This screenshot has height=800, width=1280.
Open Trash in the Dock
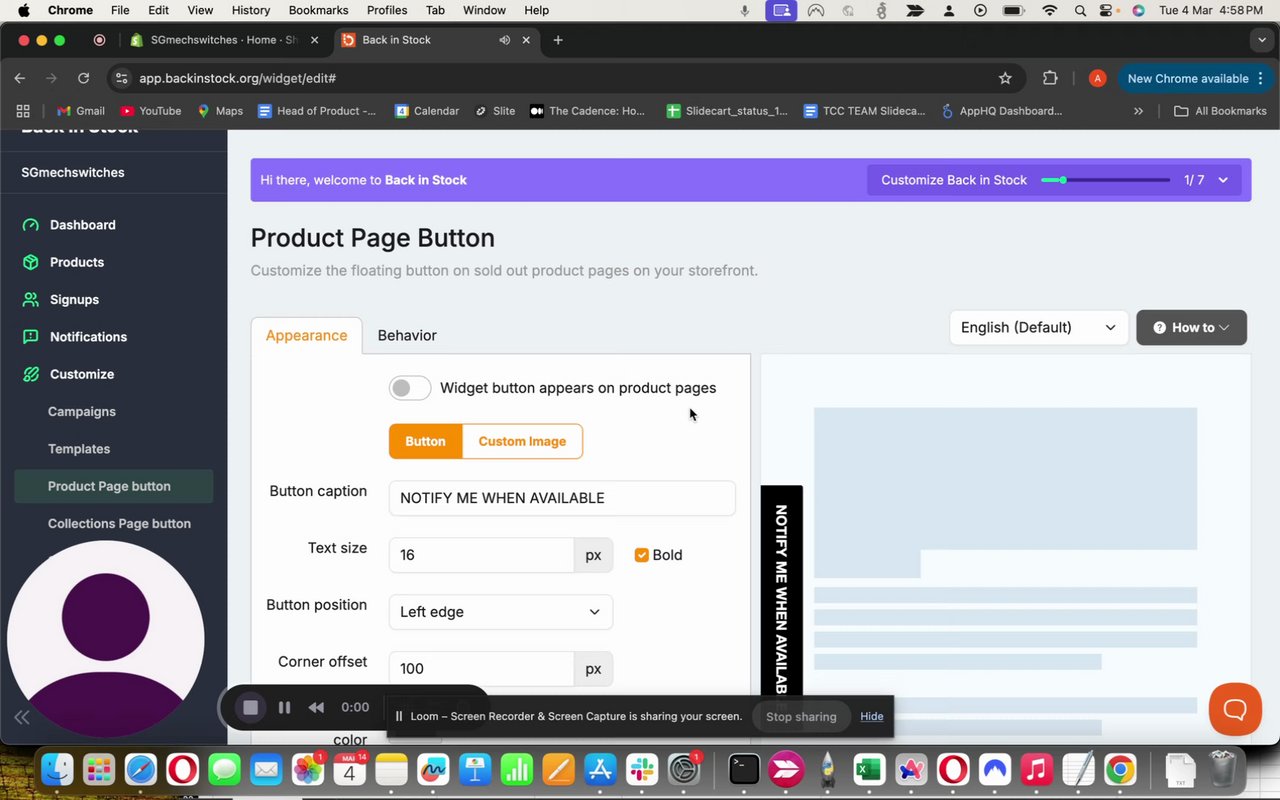(1222, 769)
